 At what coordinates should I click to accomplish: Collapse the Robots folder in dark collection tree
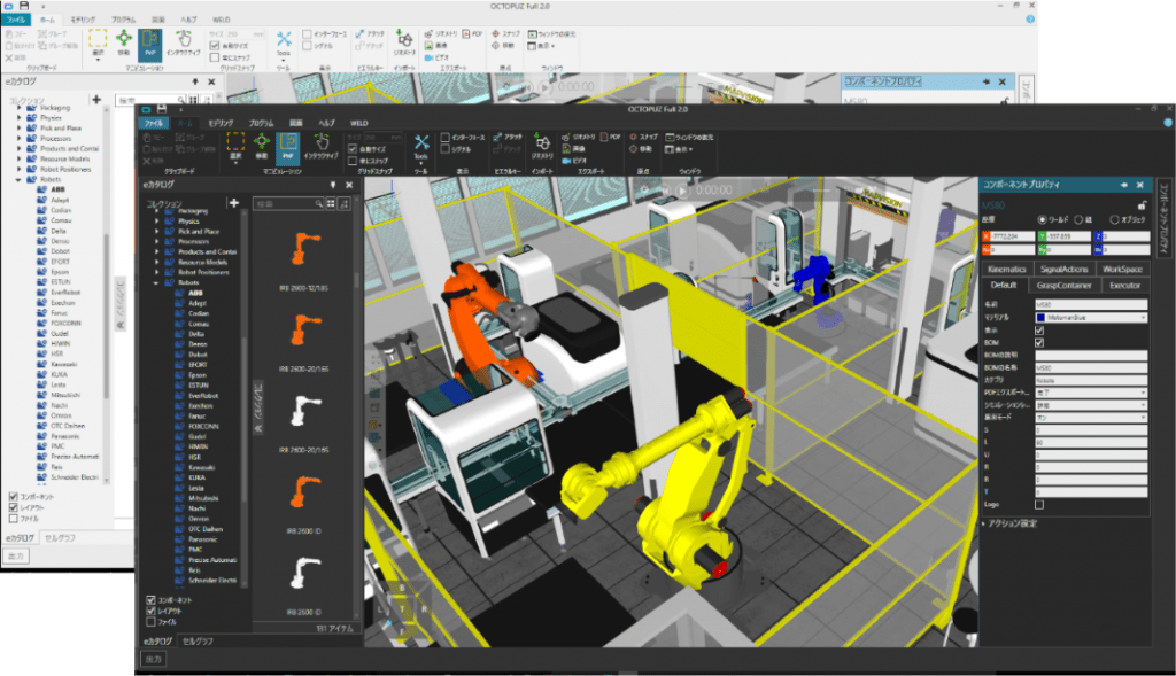[156, 283]
